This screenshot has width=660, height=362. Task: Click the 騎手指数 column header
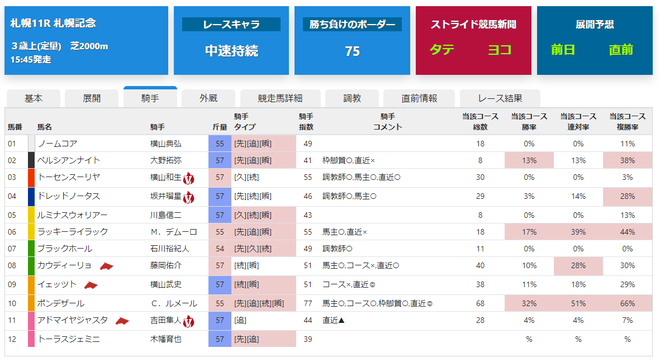(306, 122)
